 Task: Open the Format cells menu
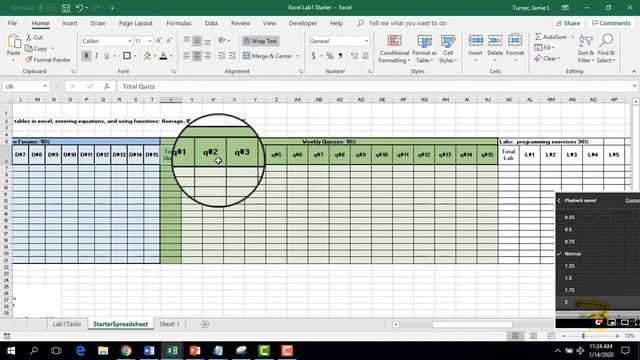515,48
